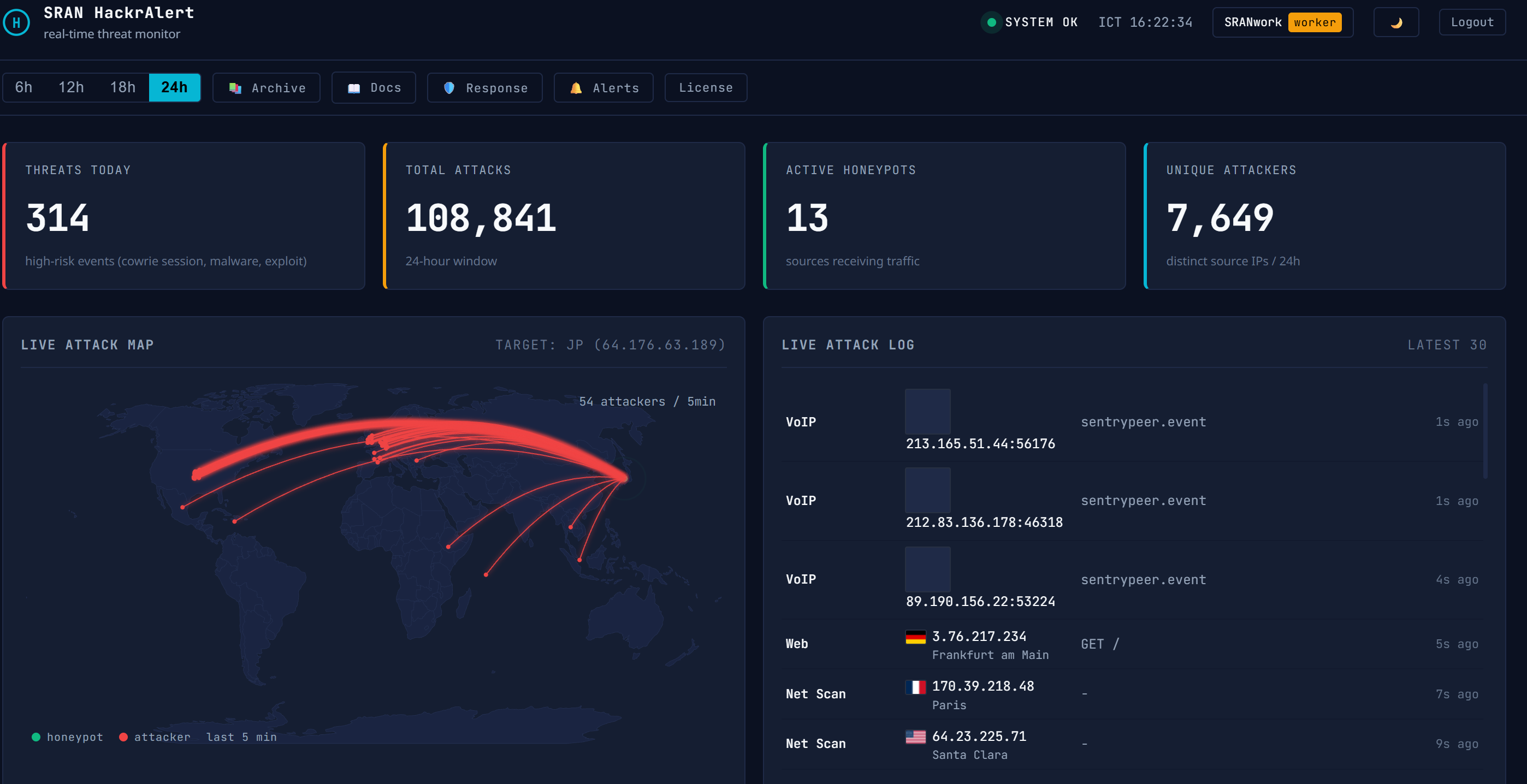
Task: Open the License page
Action: click(x=706, y=87)
